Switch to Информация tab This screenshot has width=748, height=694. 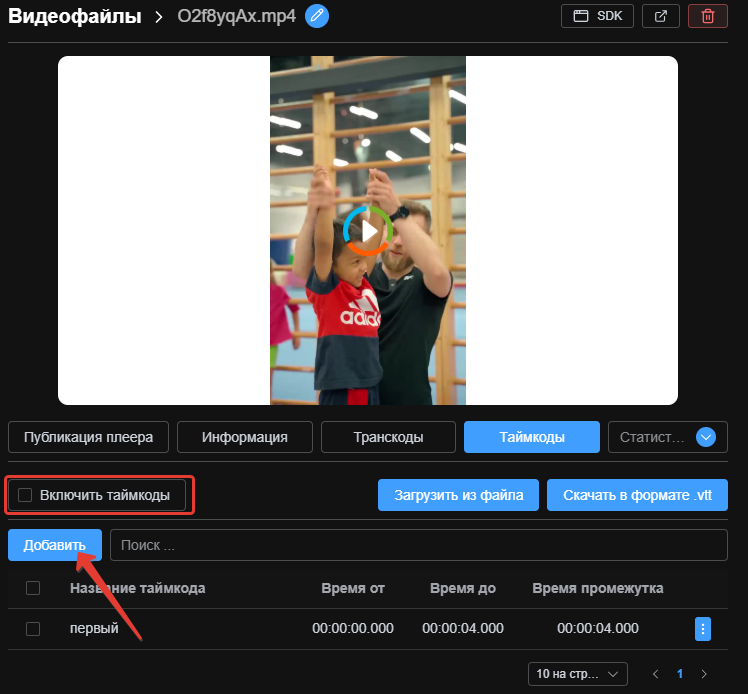[x=245, y=437]
